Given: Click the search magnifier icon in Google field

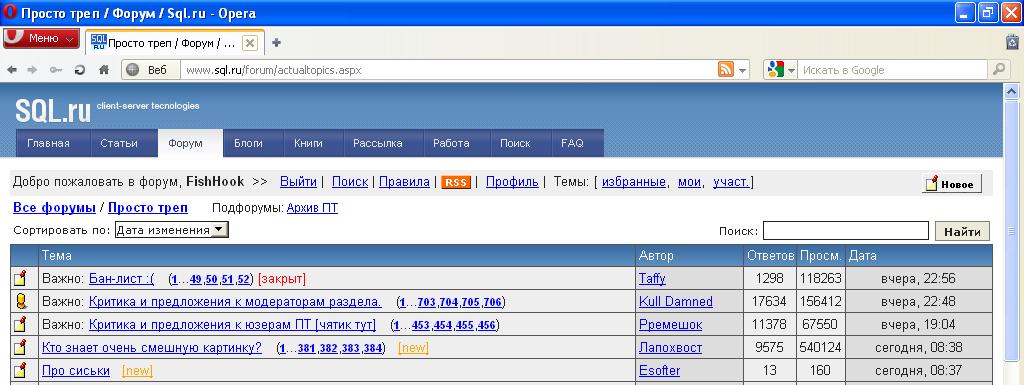Looking at the screenshot, I should coord(998,70).
